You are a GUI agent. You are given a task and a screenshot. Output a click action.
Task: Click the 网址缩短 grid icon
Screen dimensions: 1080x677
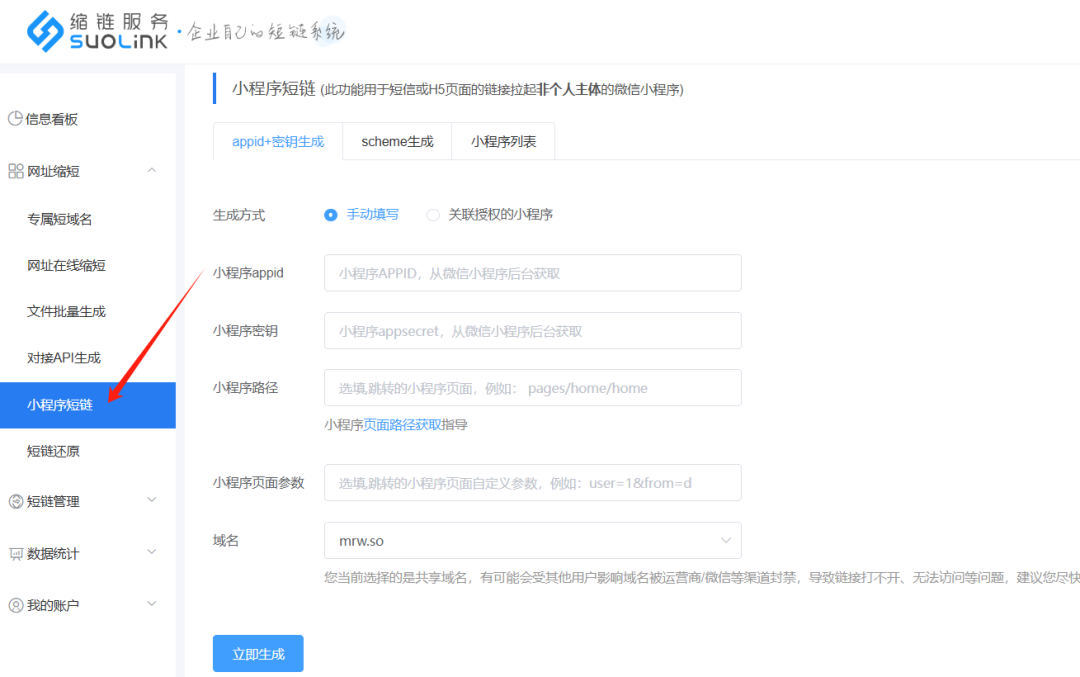pos(15,171)
